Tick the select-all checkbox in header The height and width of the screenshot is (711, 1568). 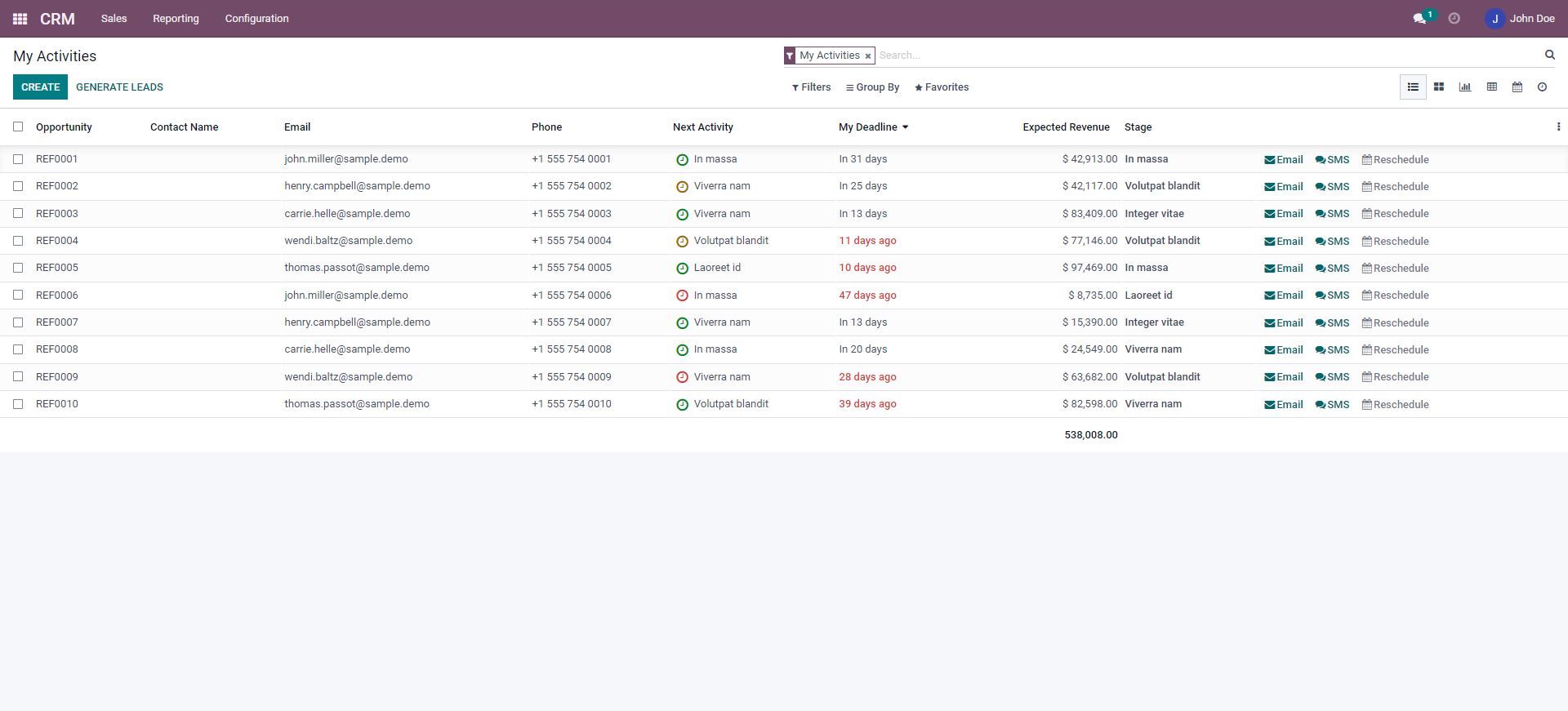pyautogui.click(x=18, y=127)
